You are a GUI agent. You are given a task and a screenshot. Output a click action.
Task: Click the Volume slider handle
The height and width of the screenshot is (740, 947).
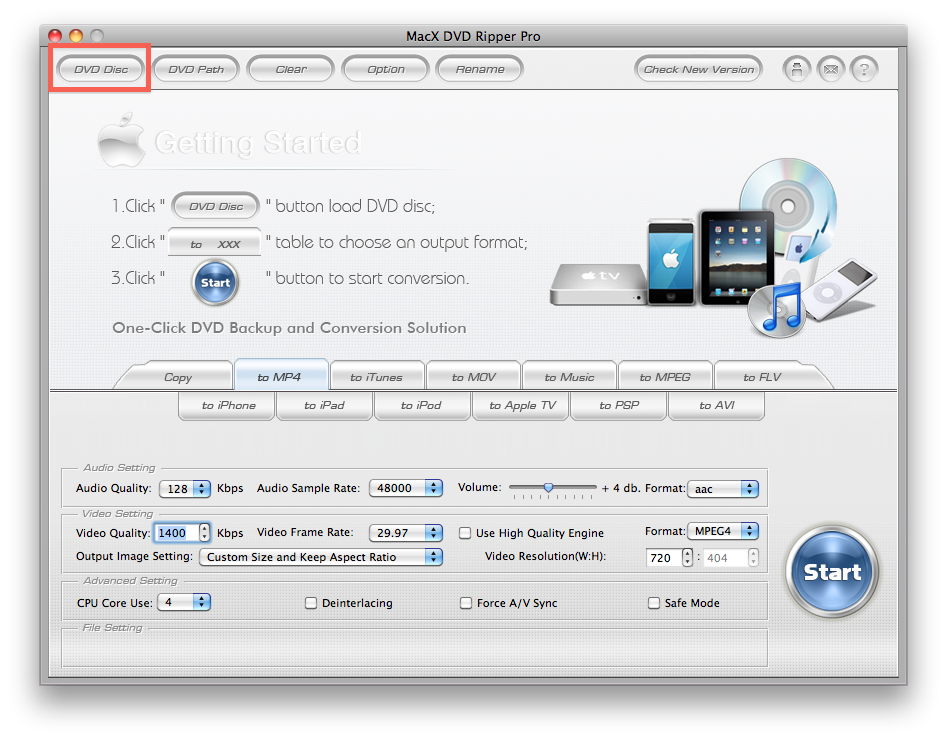548,487
